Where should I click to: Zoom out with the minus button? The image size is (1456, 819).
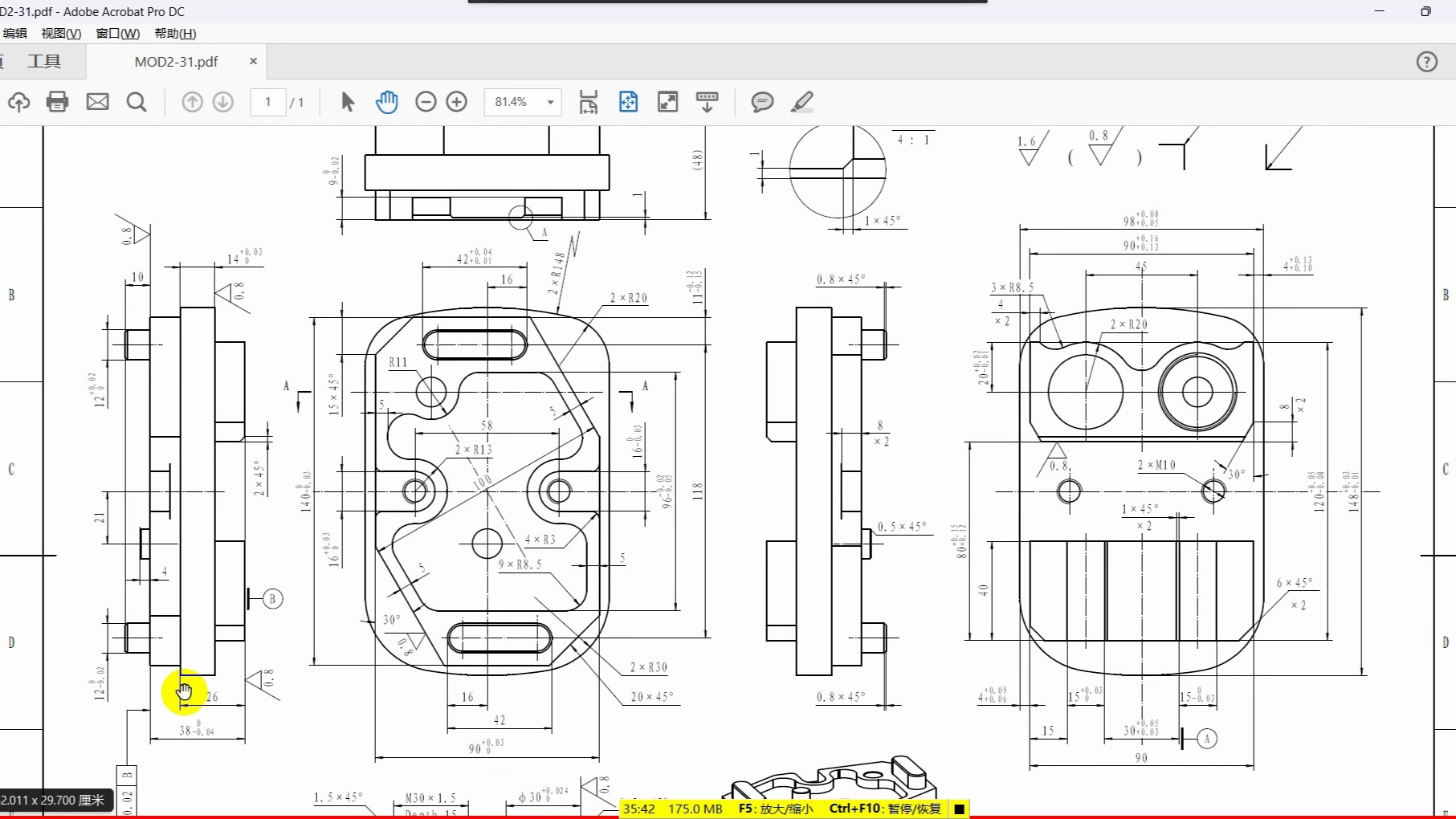426,102
